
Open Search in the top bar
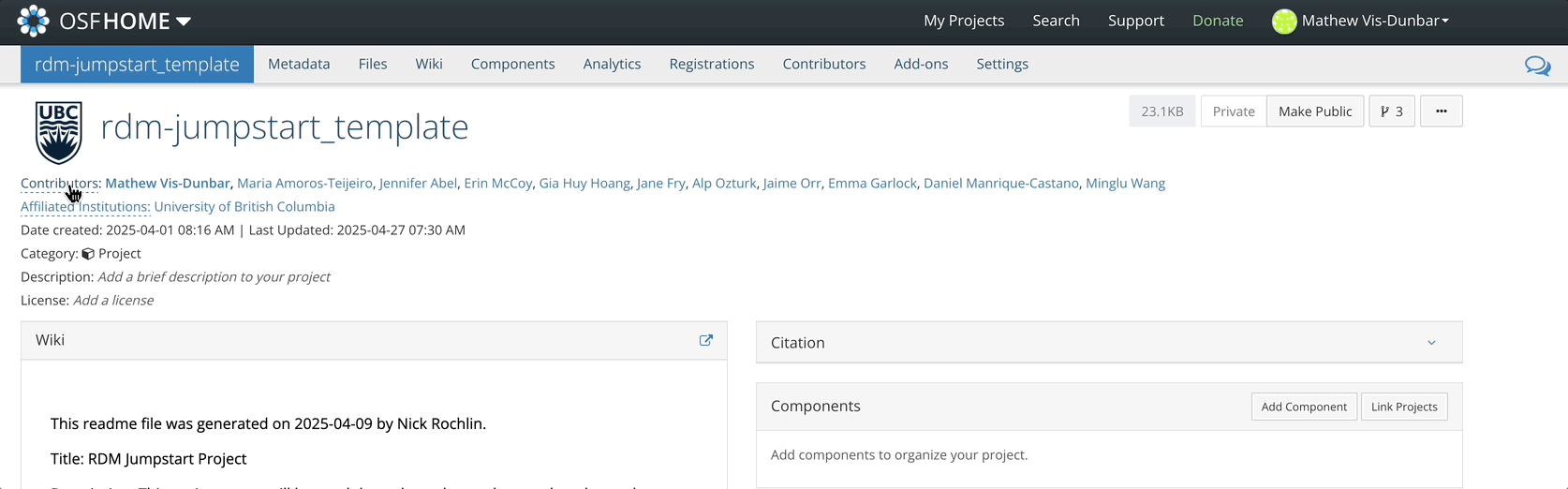[1056, 21]
